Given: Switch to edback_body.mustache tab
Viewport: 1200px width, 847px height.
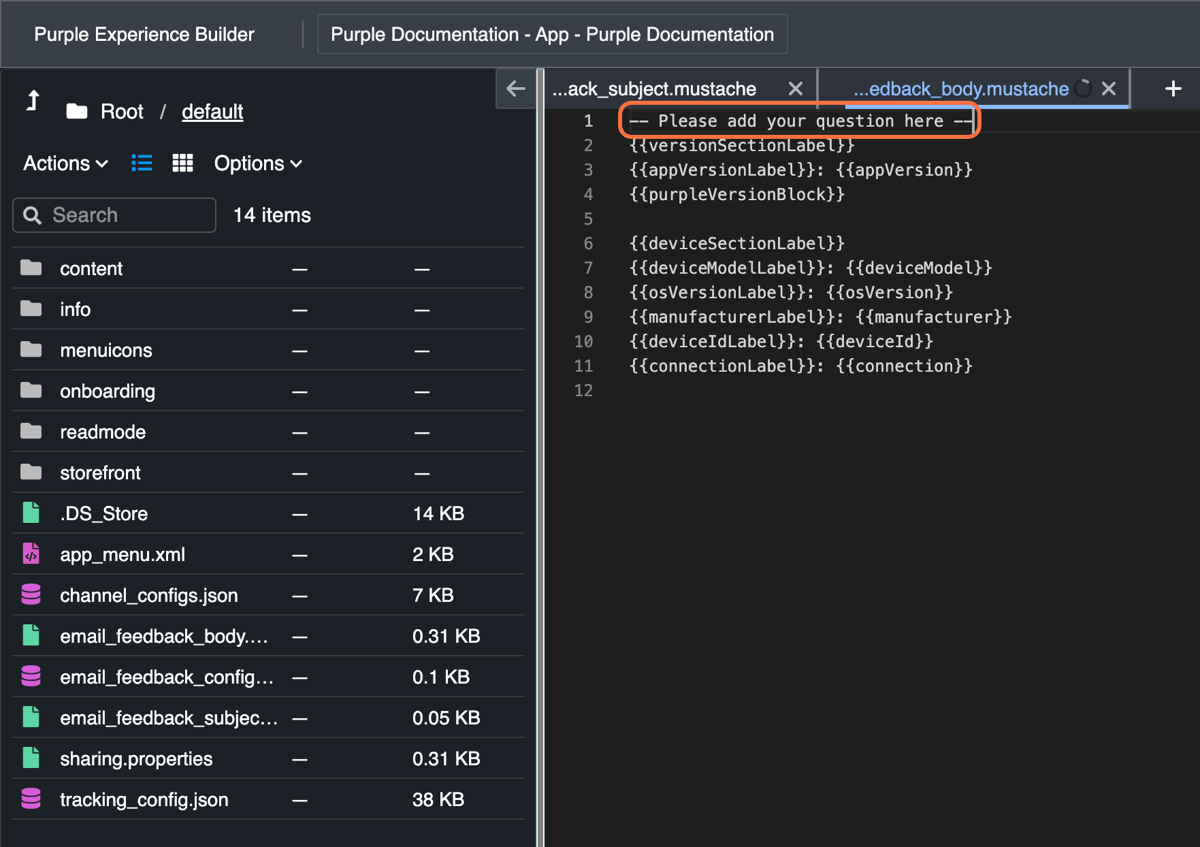Looking at the screenshot, I should pyautogui.click(x=961, y=89).
